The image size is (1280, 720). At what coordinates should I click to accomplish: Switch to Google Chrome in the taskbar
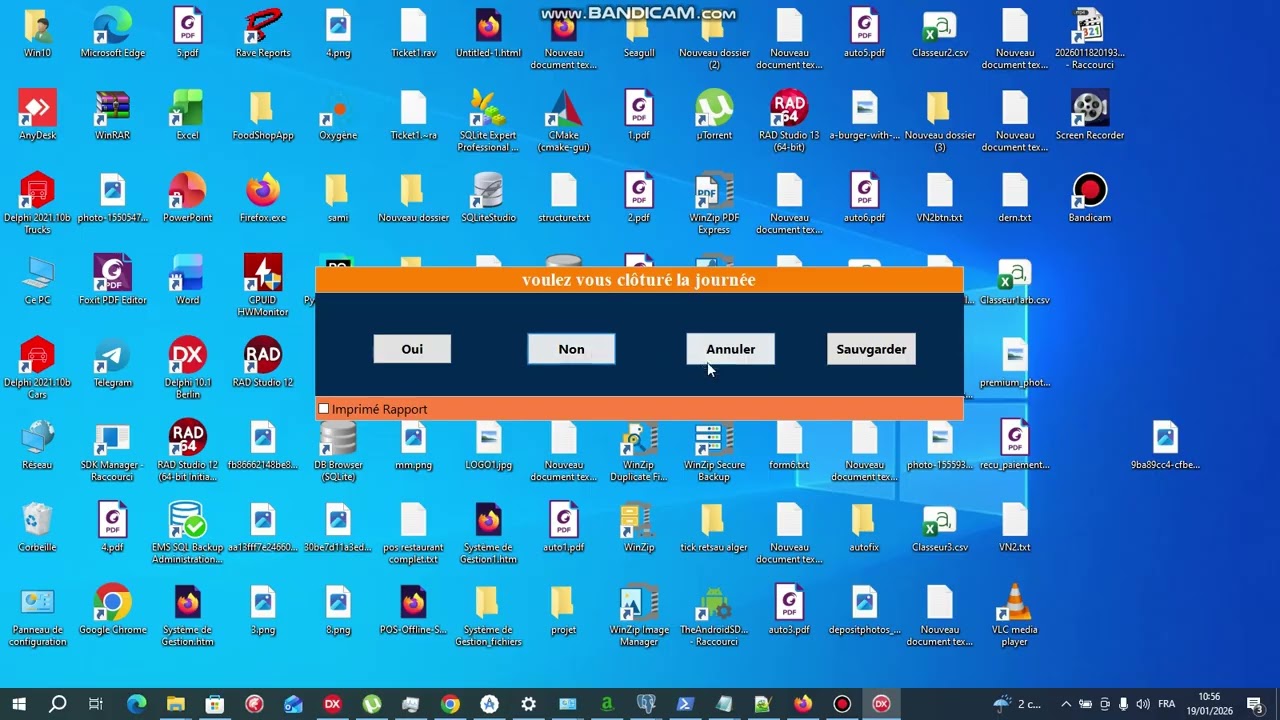click(x=450, y=704)
